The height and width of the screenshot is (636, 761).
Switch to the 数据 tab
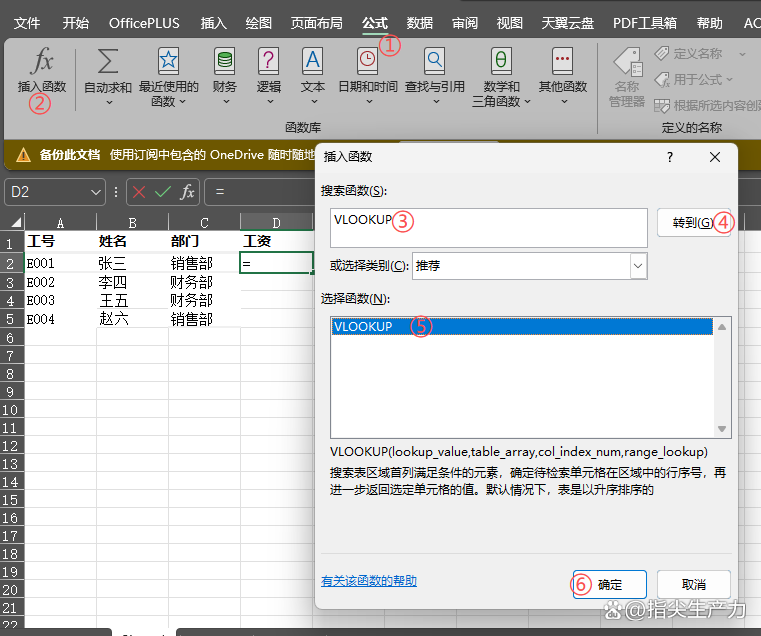(420, 23)
